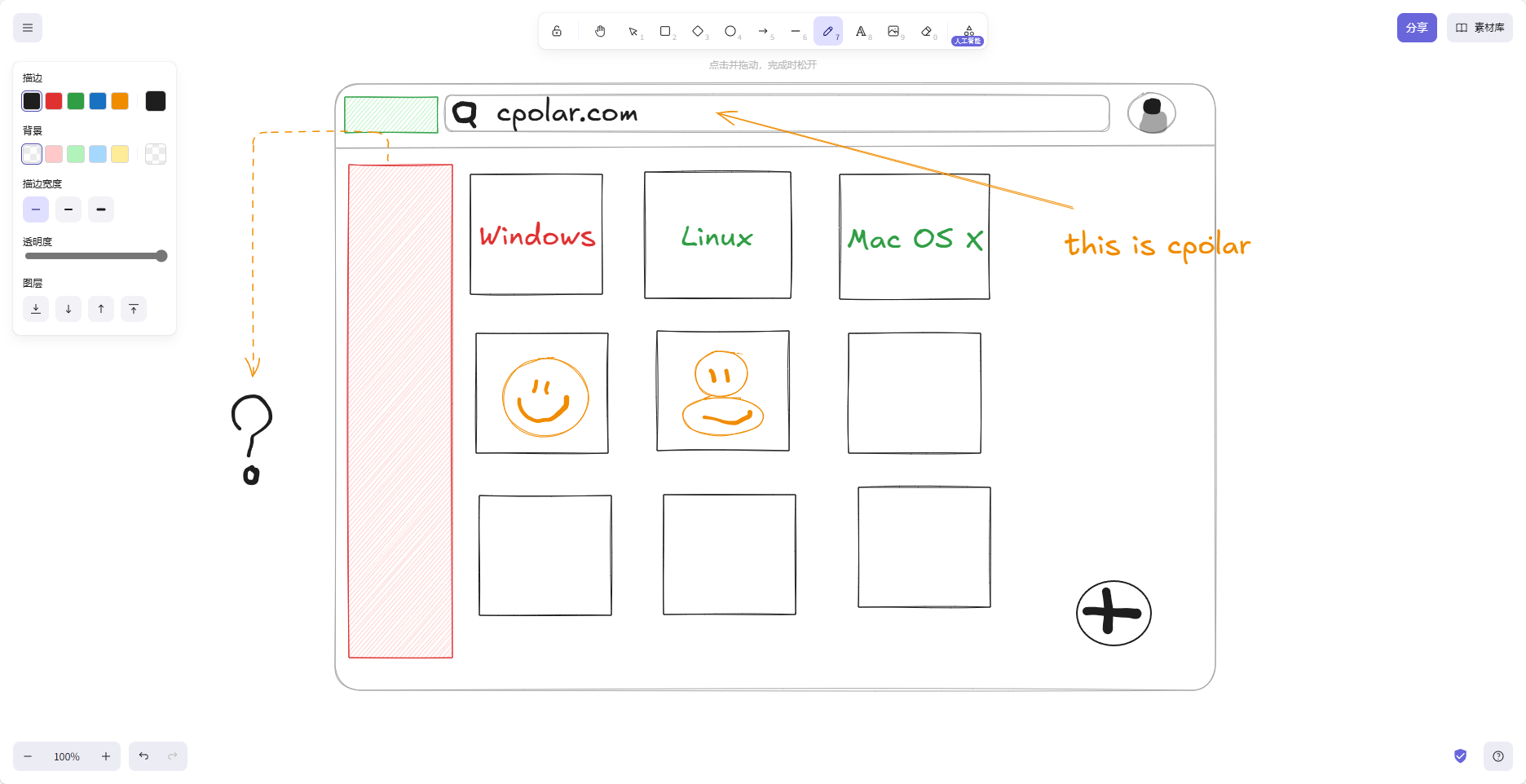Select the Eraser tool
Screen dimensions: 1526x784
927,31
